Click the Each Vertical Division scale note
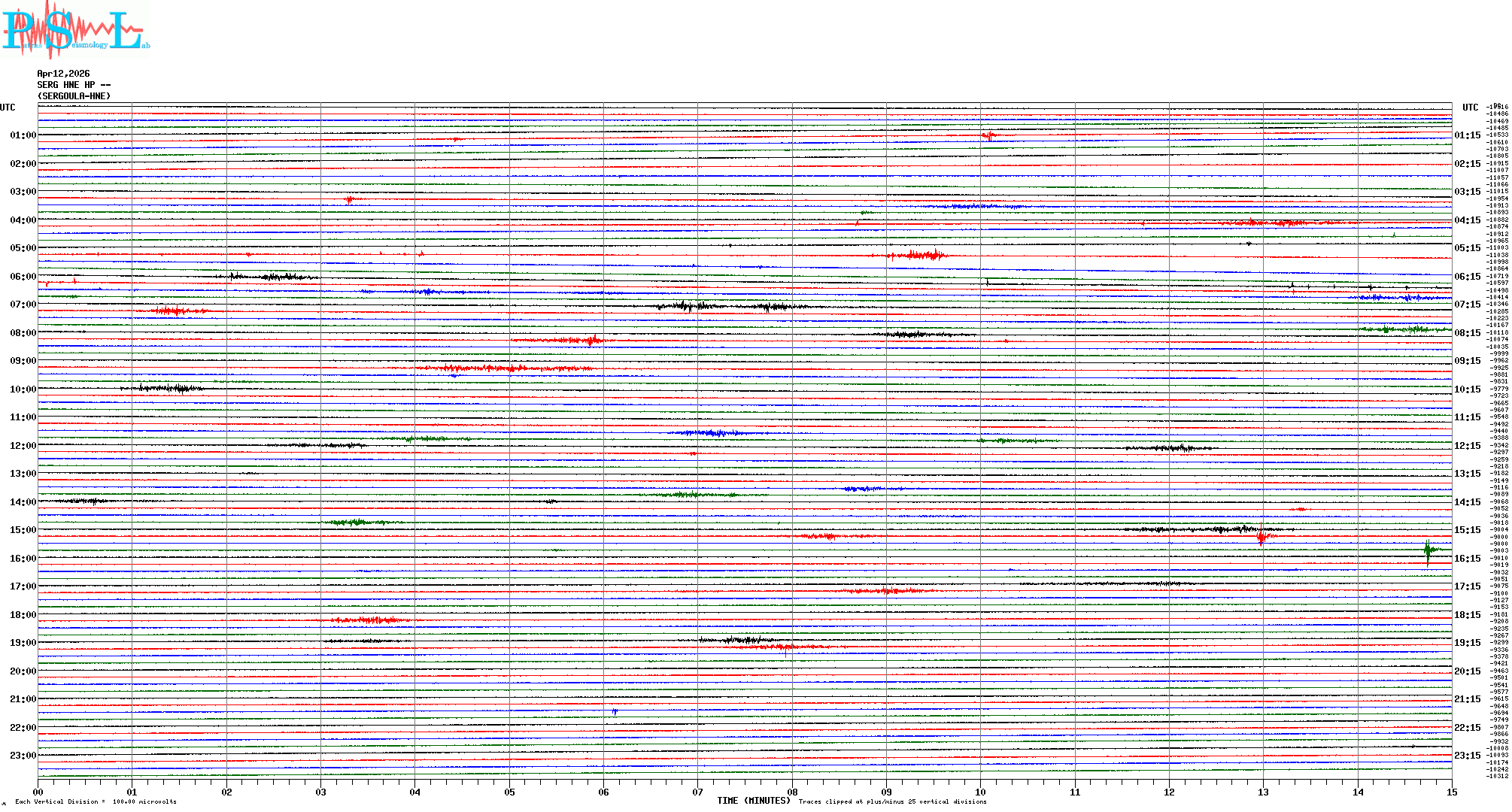1512x812 pixels. coord(96,801)
